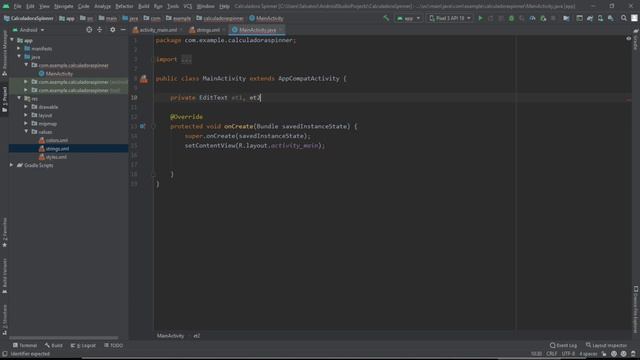Click the locate-current-file target icon in Project panel
Viewport: 640px width, 360px height.
coord(89,30)
